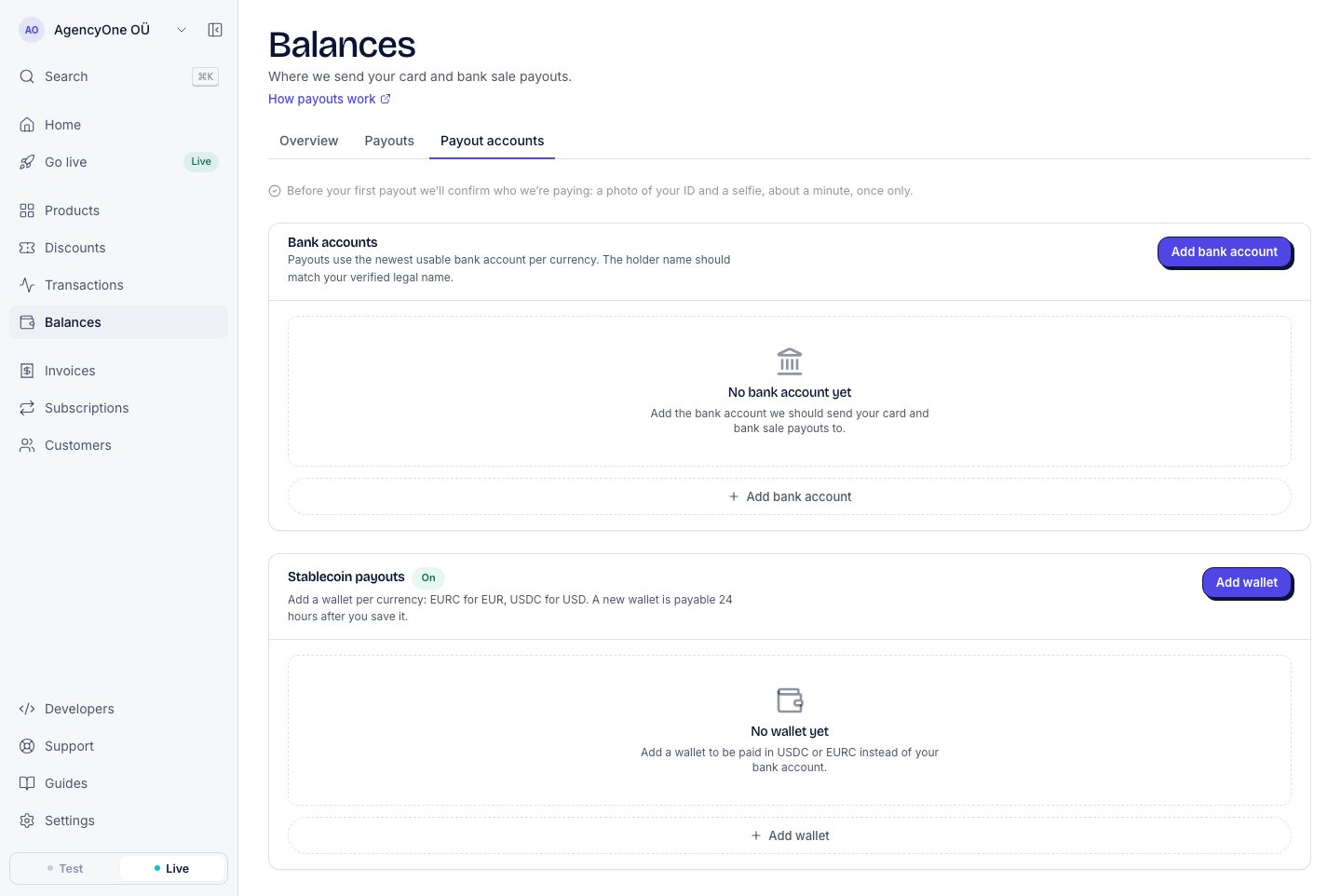Switch to Live mode
This screenshot has height=896, width=1341.
pos(172,868)
